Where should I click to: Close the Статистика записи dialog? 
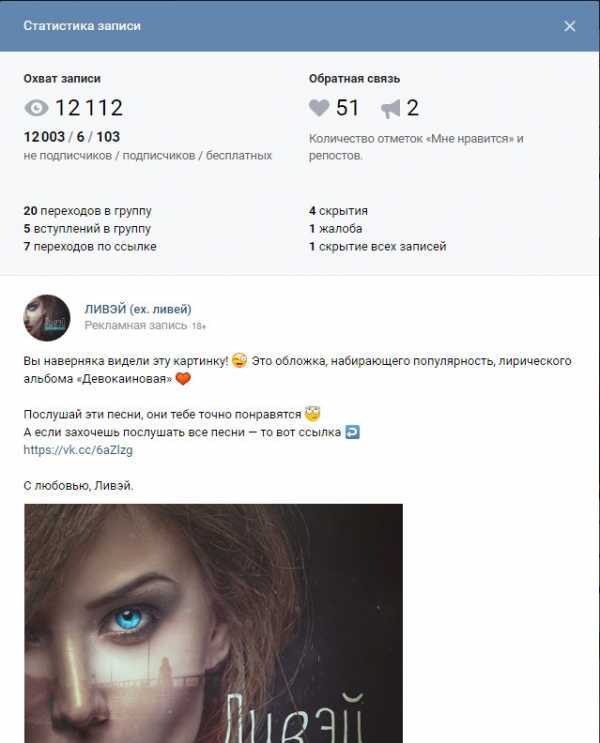(569, 26)
